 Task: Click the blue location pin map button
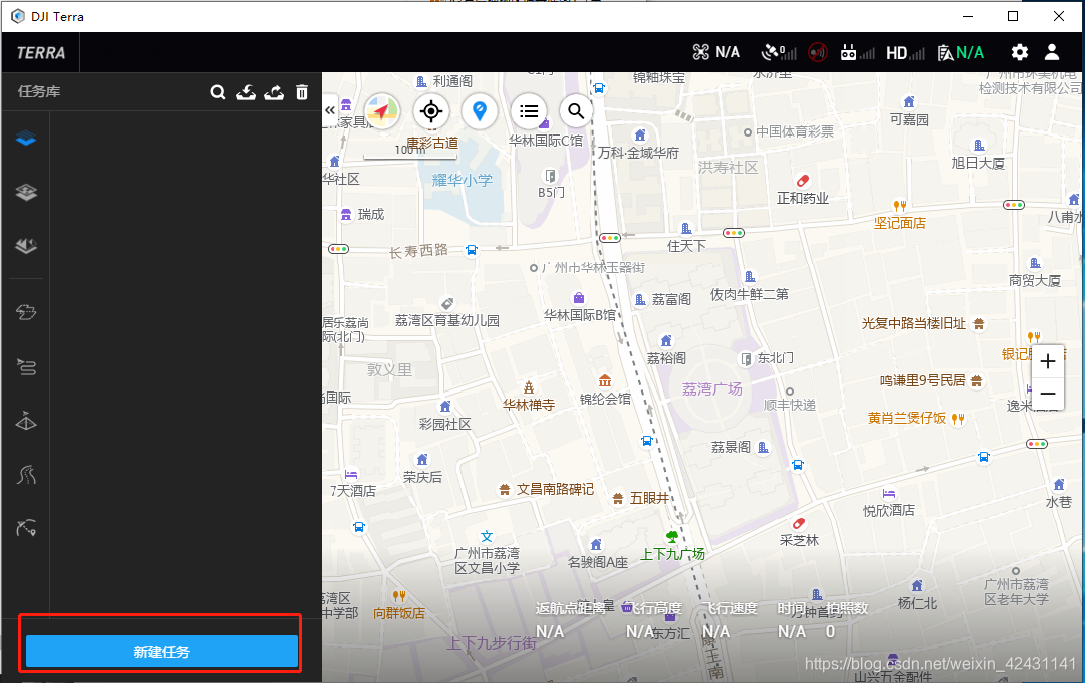click(480, 111)
